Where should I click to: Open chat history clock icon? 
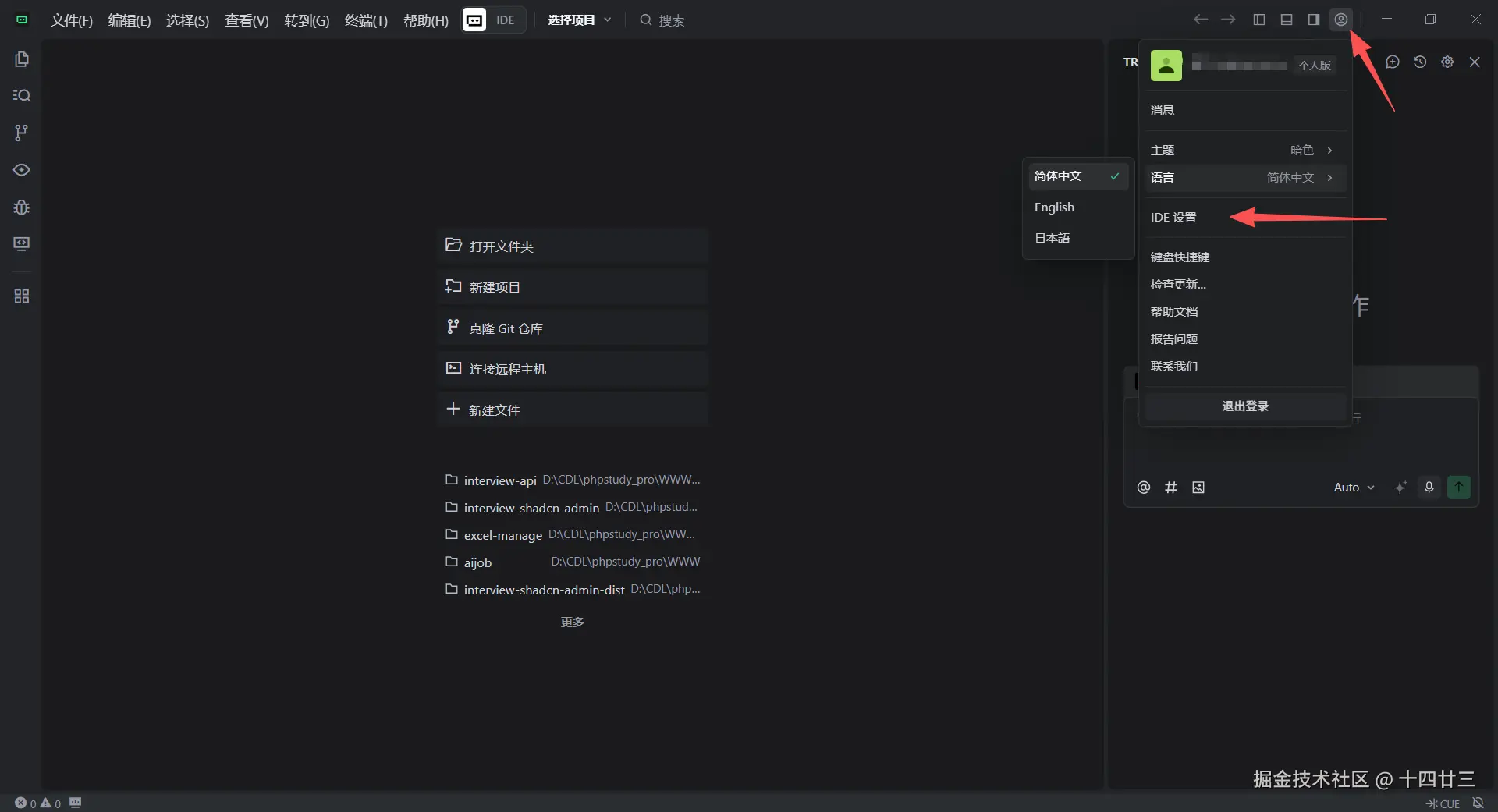tap(1420, 62)
